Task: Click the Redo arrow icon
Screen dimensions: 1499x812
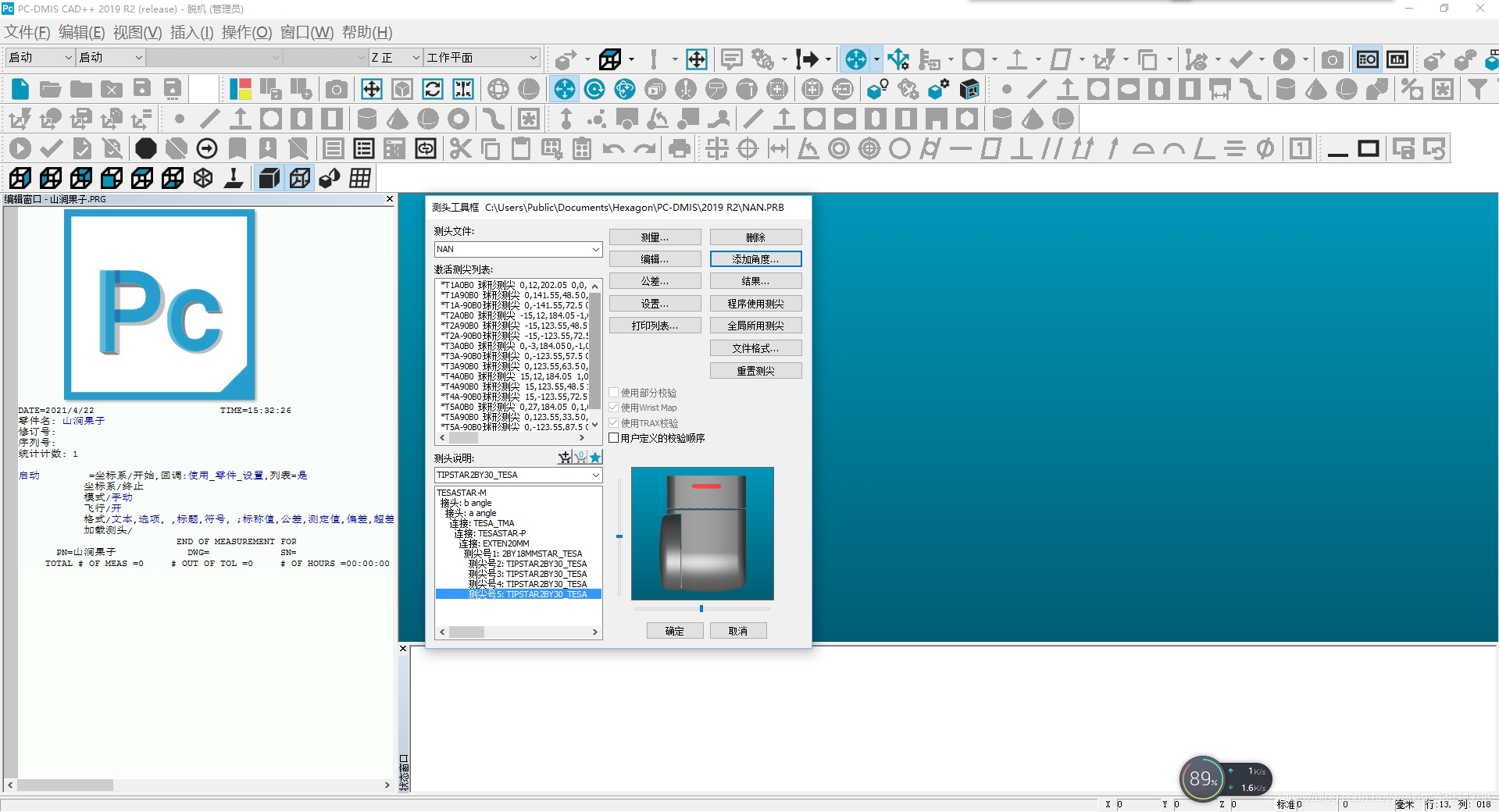Action: coord(644,148)
